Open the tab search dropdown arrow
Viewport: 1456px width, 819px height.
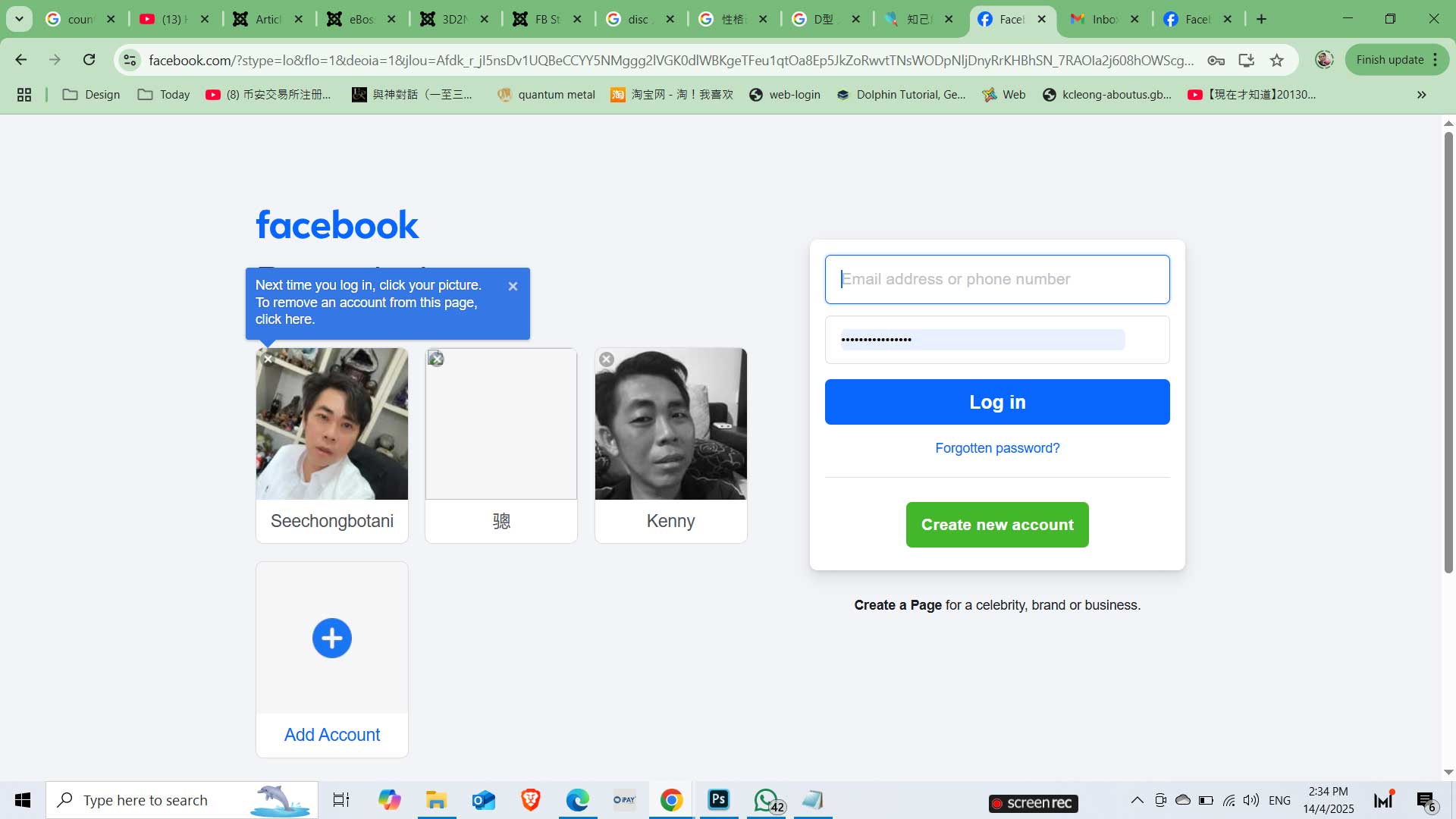(19, 19)
